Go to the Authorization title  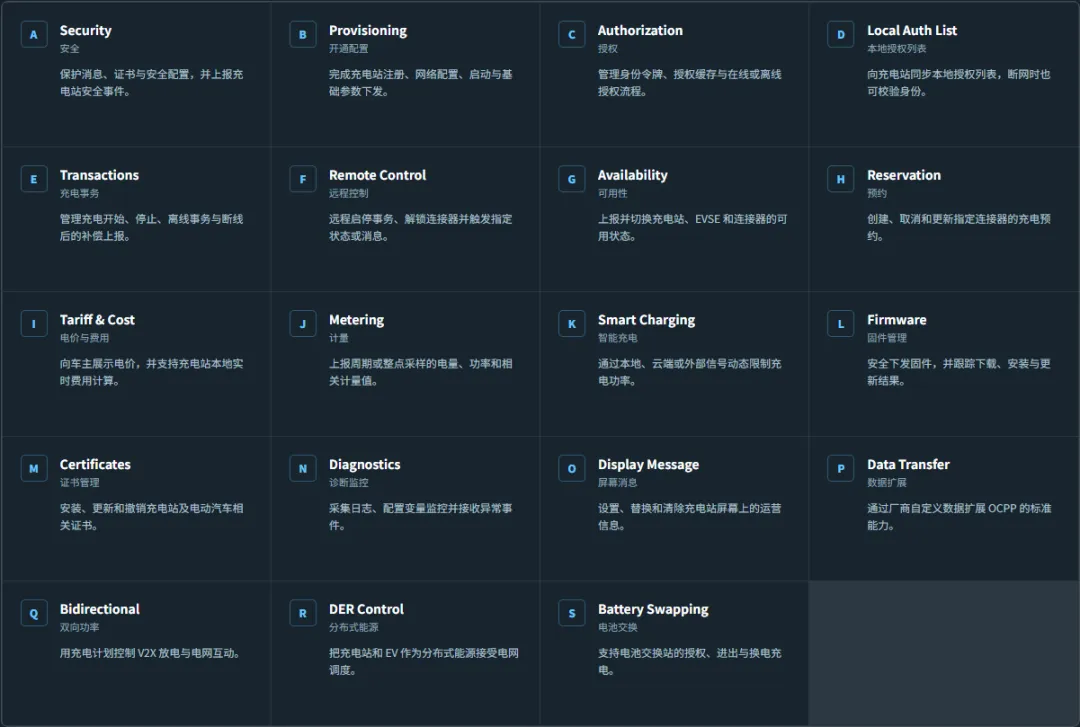[641, 30]
